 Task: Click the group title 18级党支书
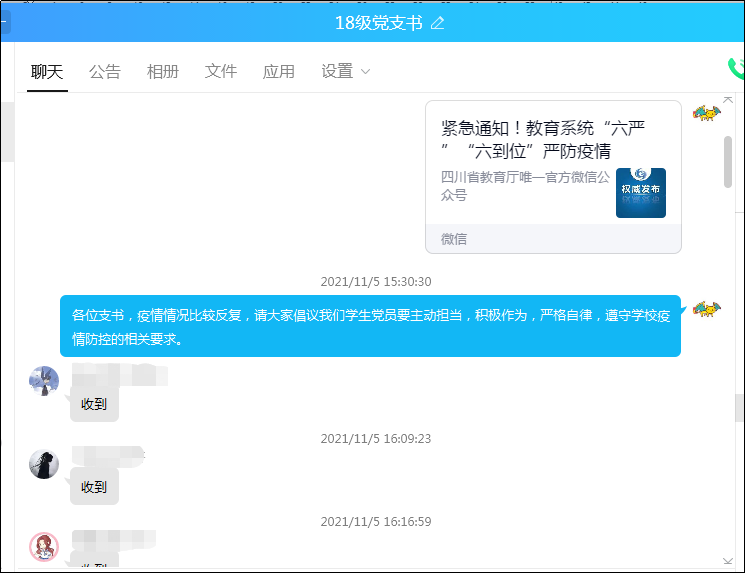click(378, 23)
